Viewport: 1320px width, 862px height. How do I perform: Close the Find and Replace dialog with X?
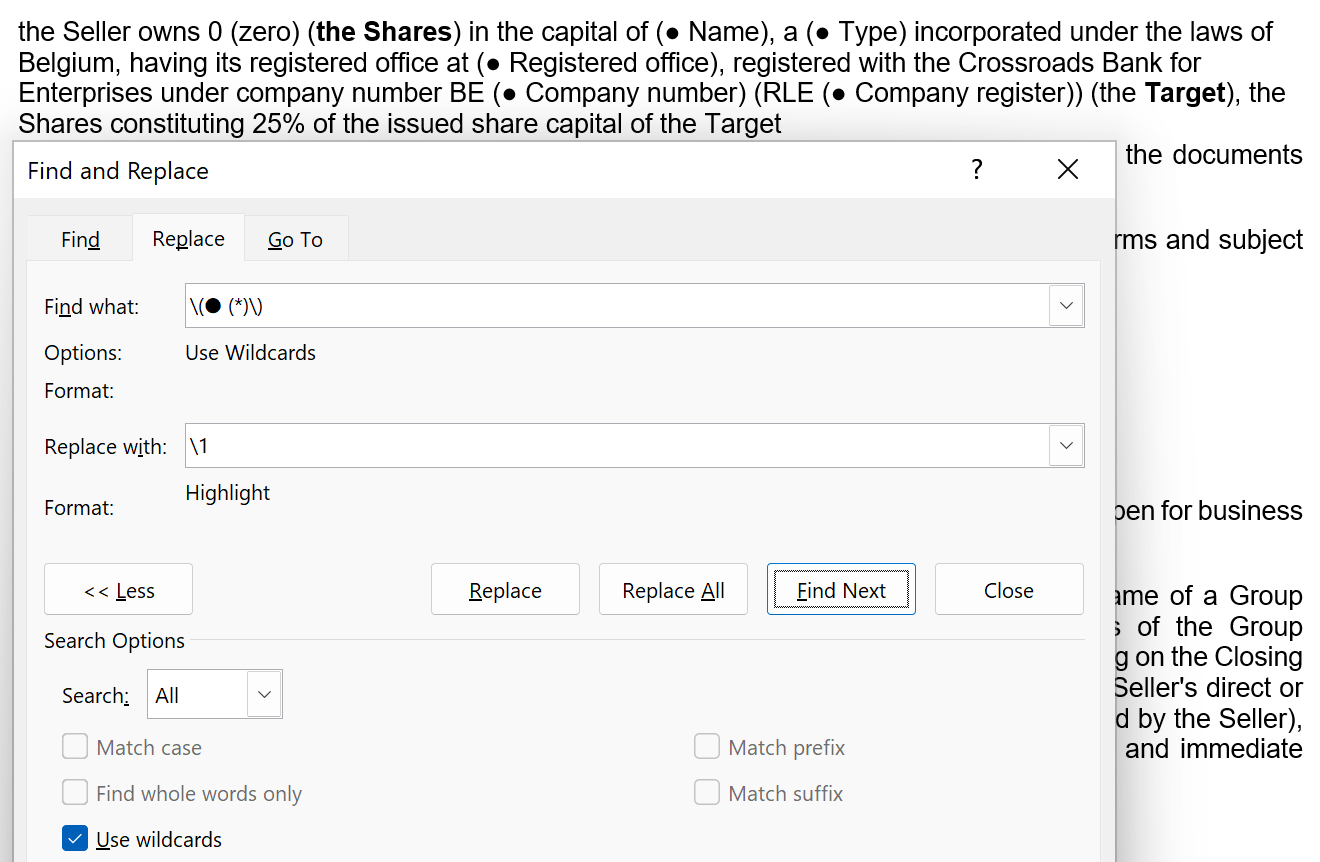coord(1067,170)
